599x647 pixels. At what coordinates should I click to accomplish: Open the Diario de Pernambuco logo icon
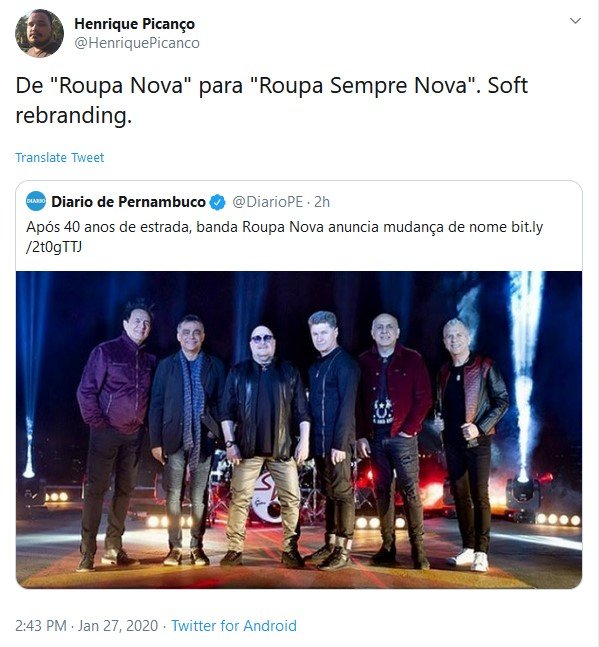pyautogui.click(x=36, y=201)
